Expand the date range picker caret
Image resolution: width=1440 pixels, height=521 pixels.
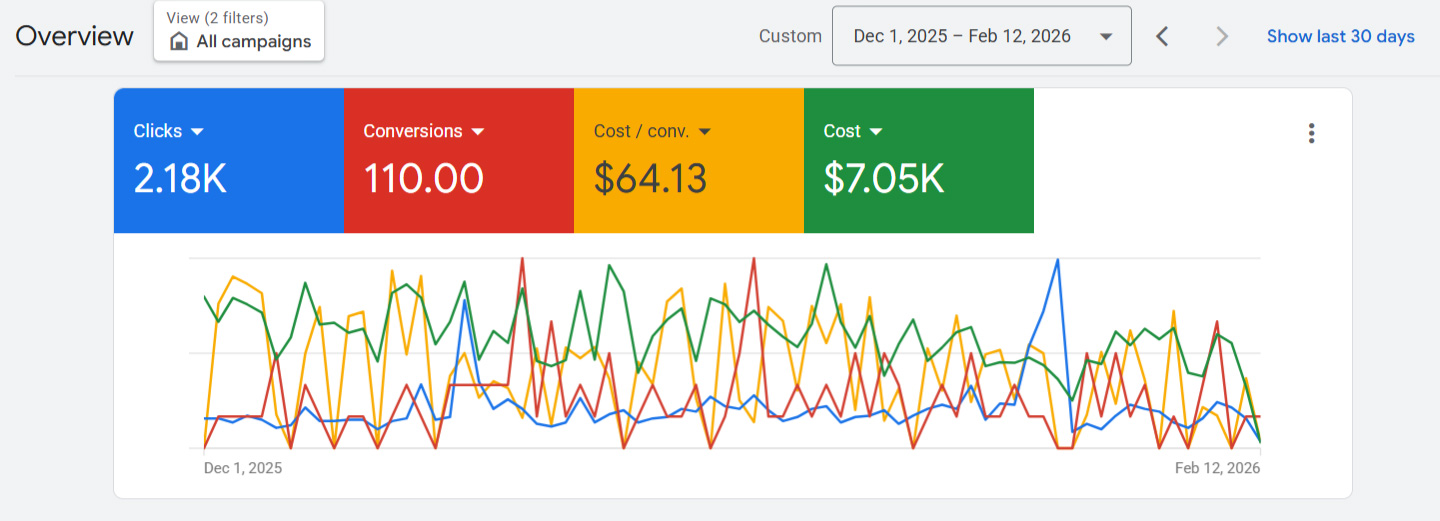1106,37
